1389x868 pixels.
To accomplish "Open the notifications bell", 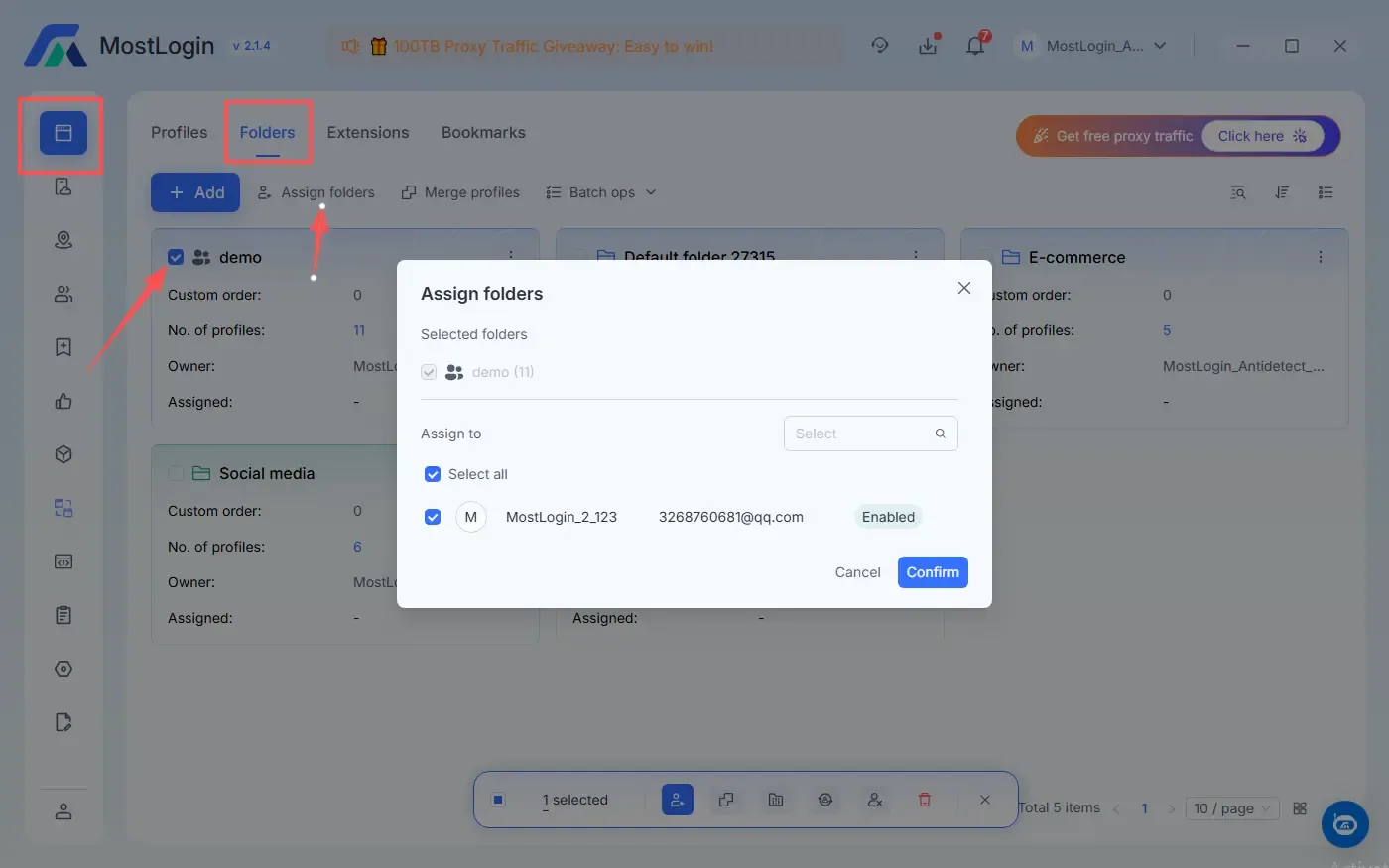I will pyautogui.click(x=975, y=46).
